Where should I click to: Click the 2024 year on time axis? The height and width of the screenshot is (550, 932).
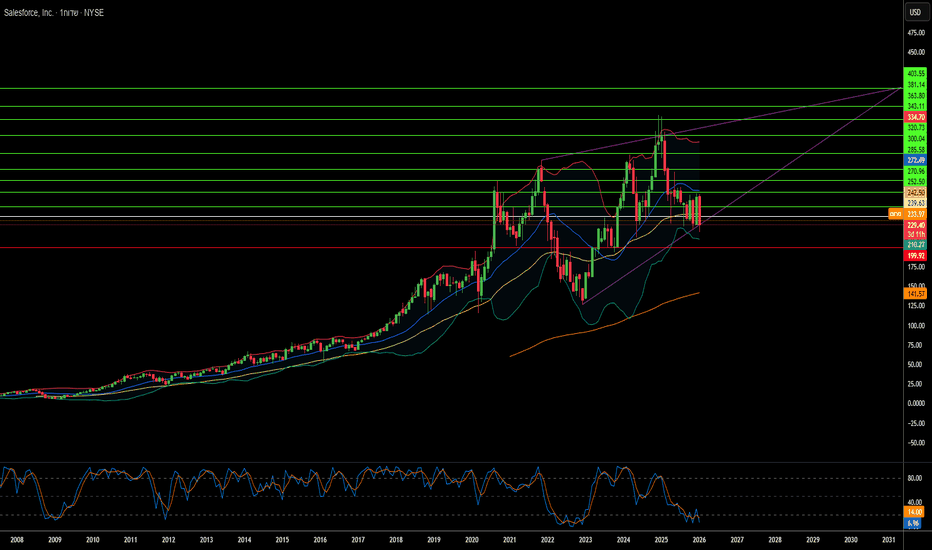tap(623, 540)
